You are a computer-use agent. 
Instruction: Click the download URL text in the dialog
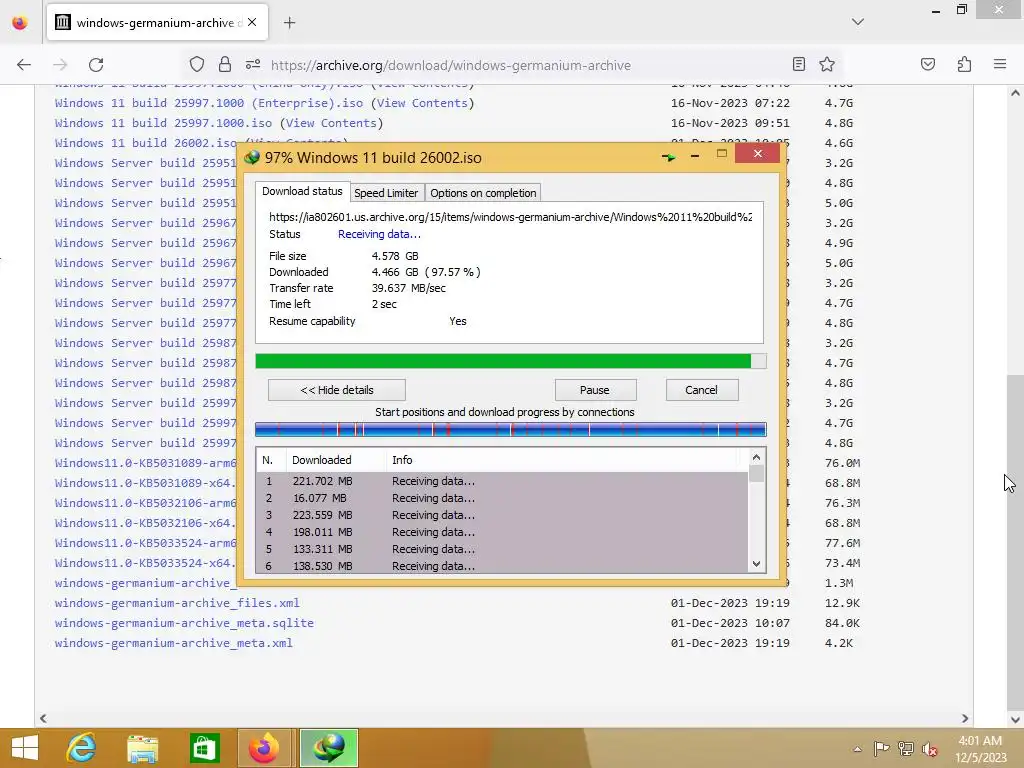pyautogui.click(x=510, y=217)
